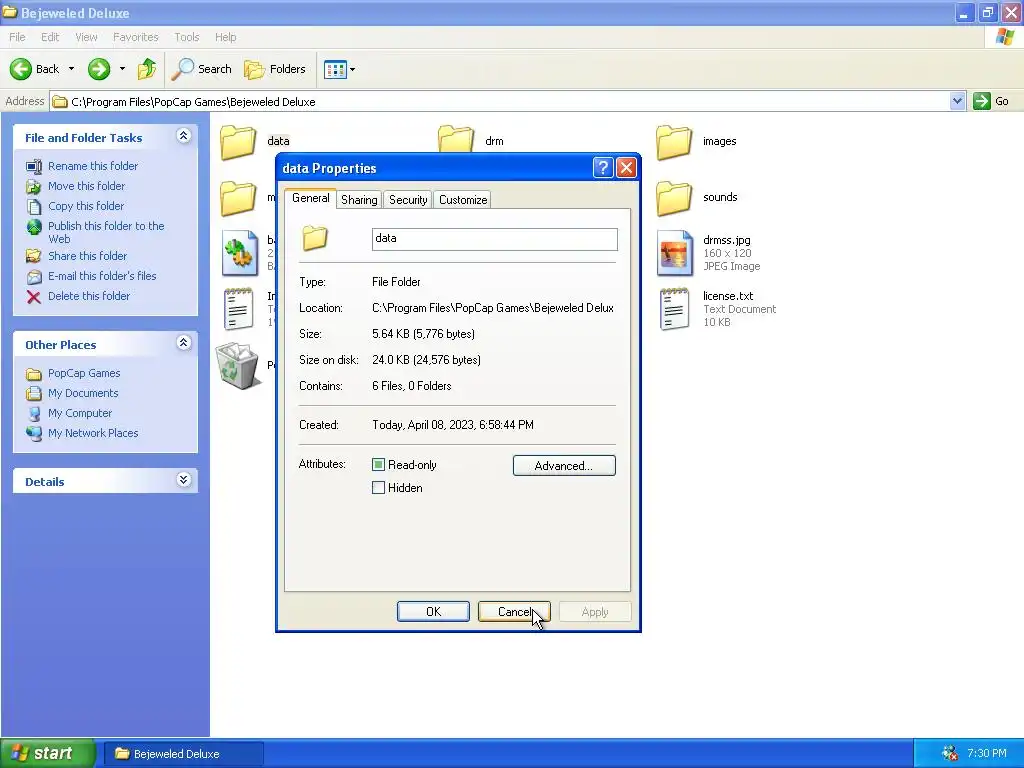Image resolution: width=1024 pixels, height=768 pixels.
Task: Click the OK button
Action: pos(433,611)
